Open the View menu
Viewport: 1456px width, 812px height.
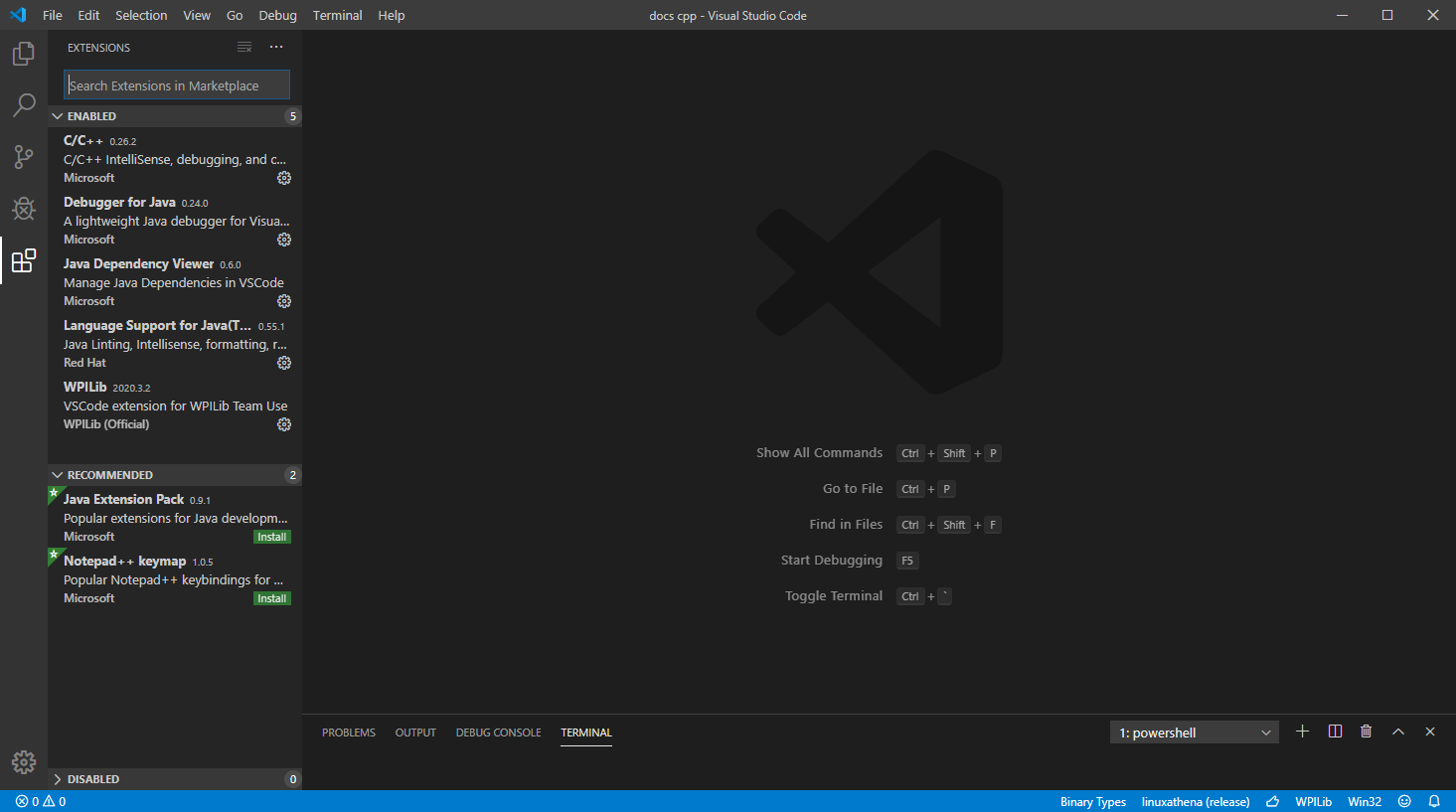(x=197, y=15)
